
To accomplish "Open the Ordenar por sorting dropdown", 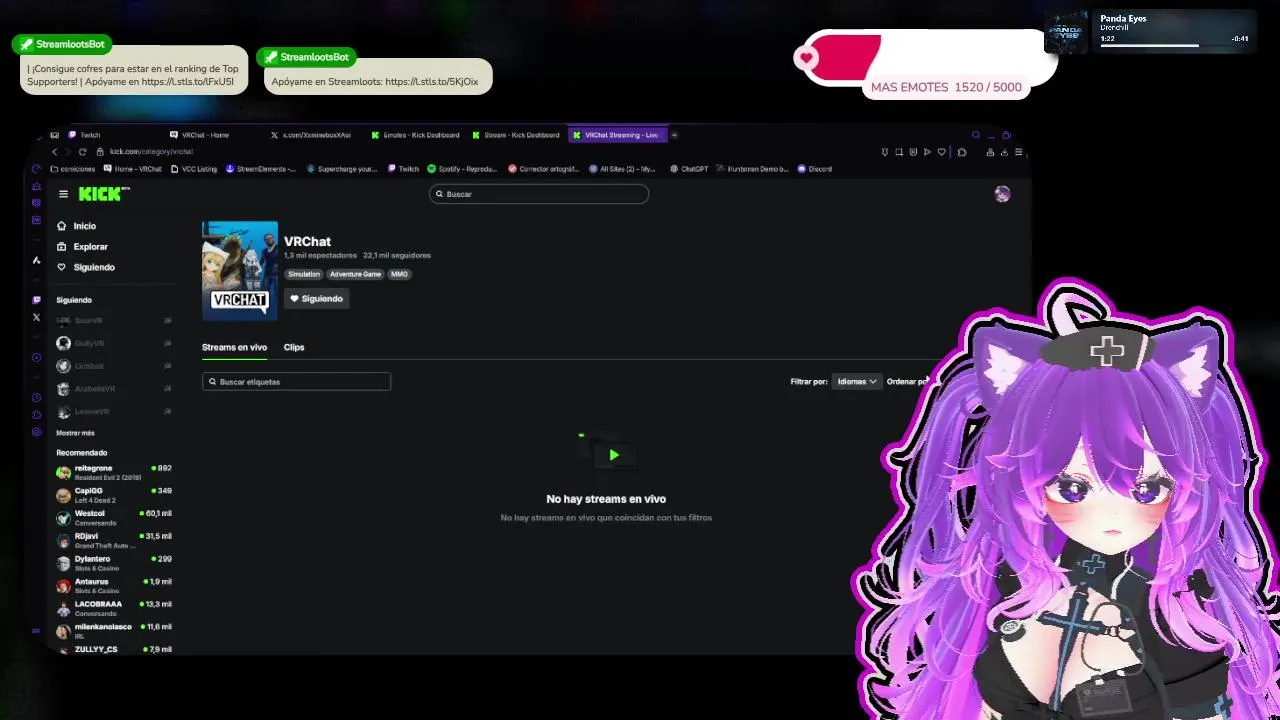I will [908, 381].
